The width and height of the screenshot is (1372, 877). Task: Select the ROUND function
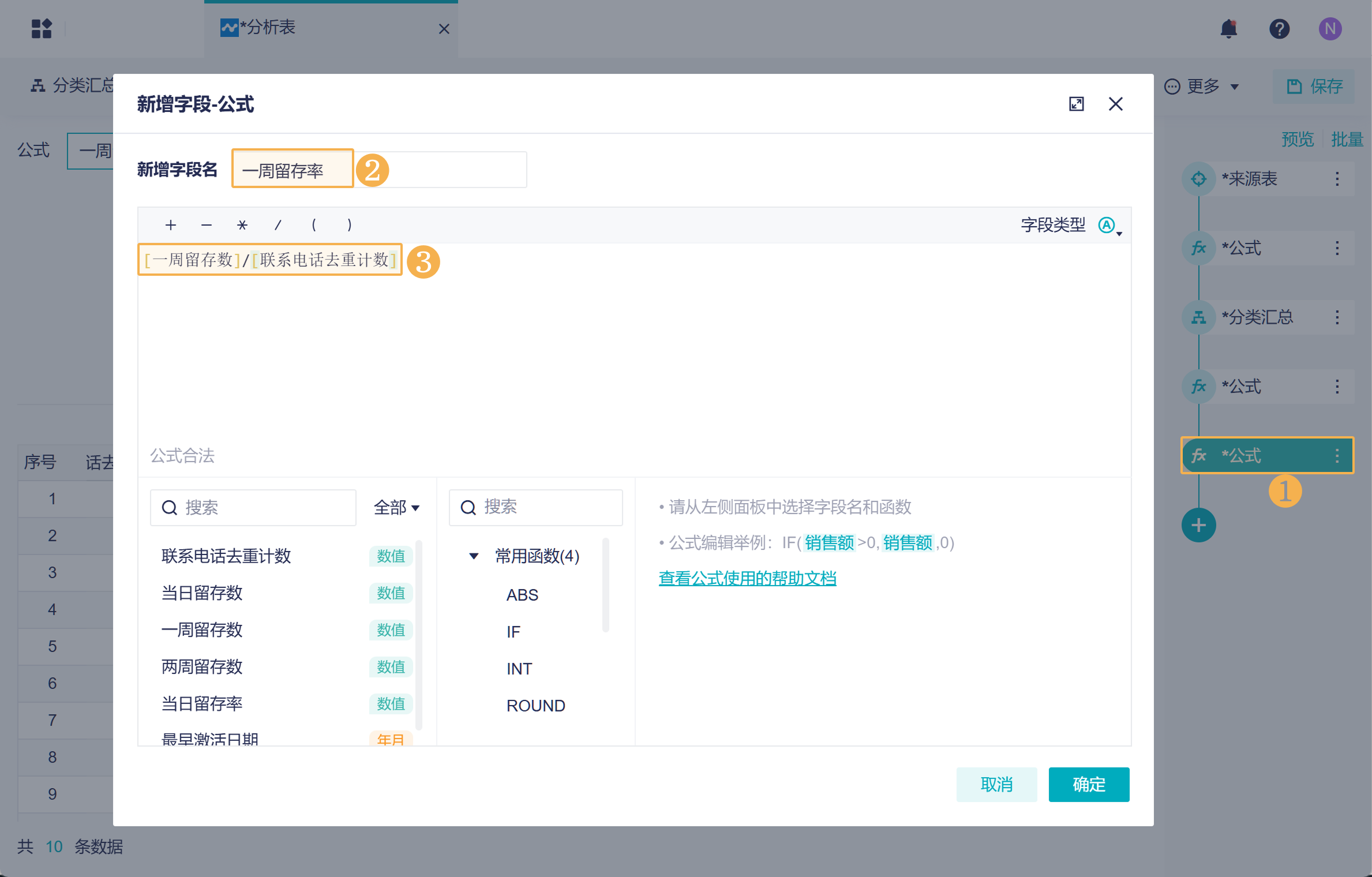click(535, 706)
